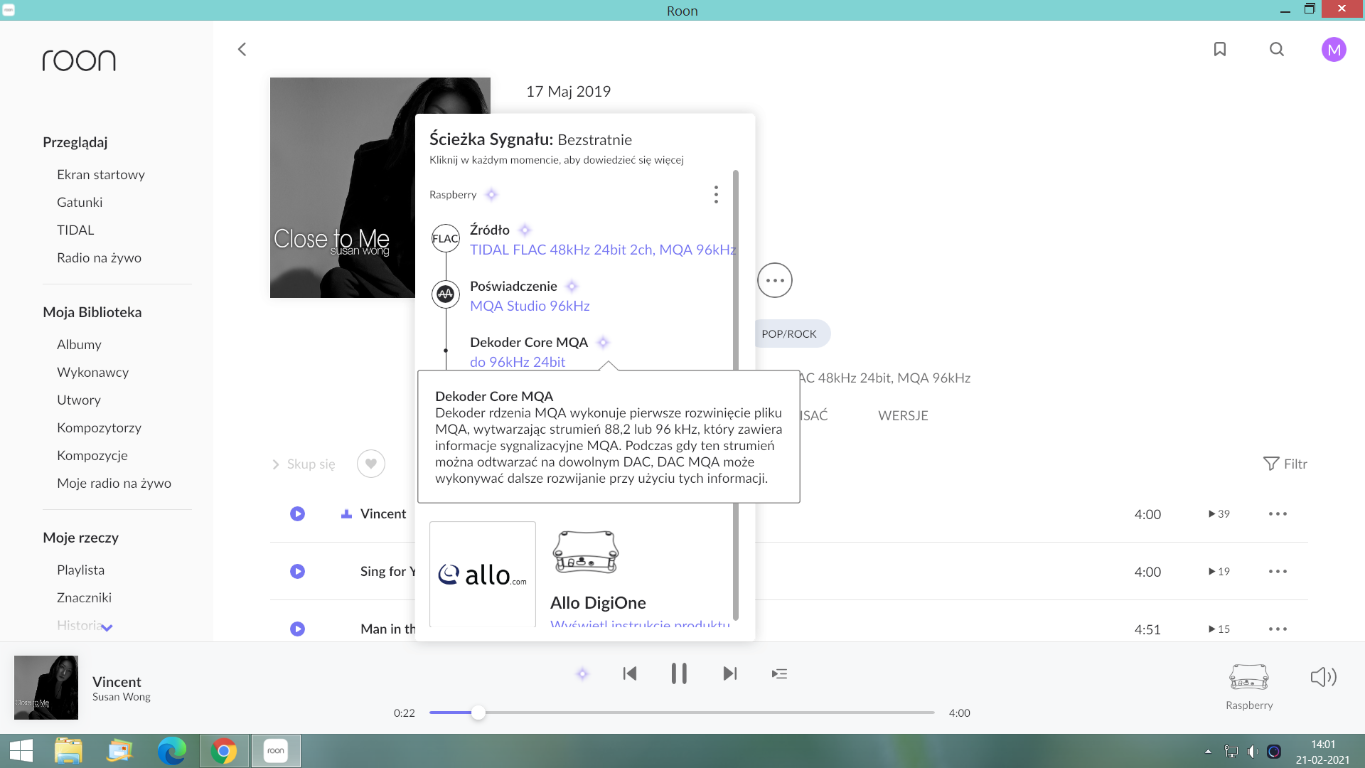Open Raspberry zone device icon
The width and height of the screenshot is (1365, 768).
[1249, 678]
